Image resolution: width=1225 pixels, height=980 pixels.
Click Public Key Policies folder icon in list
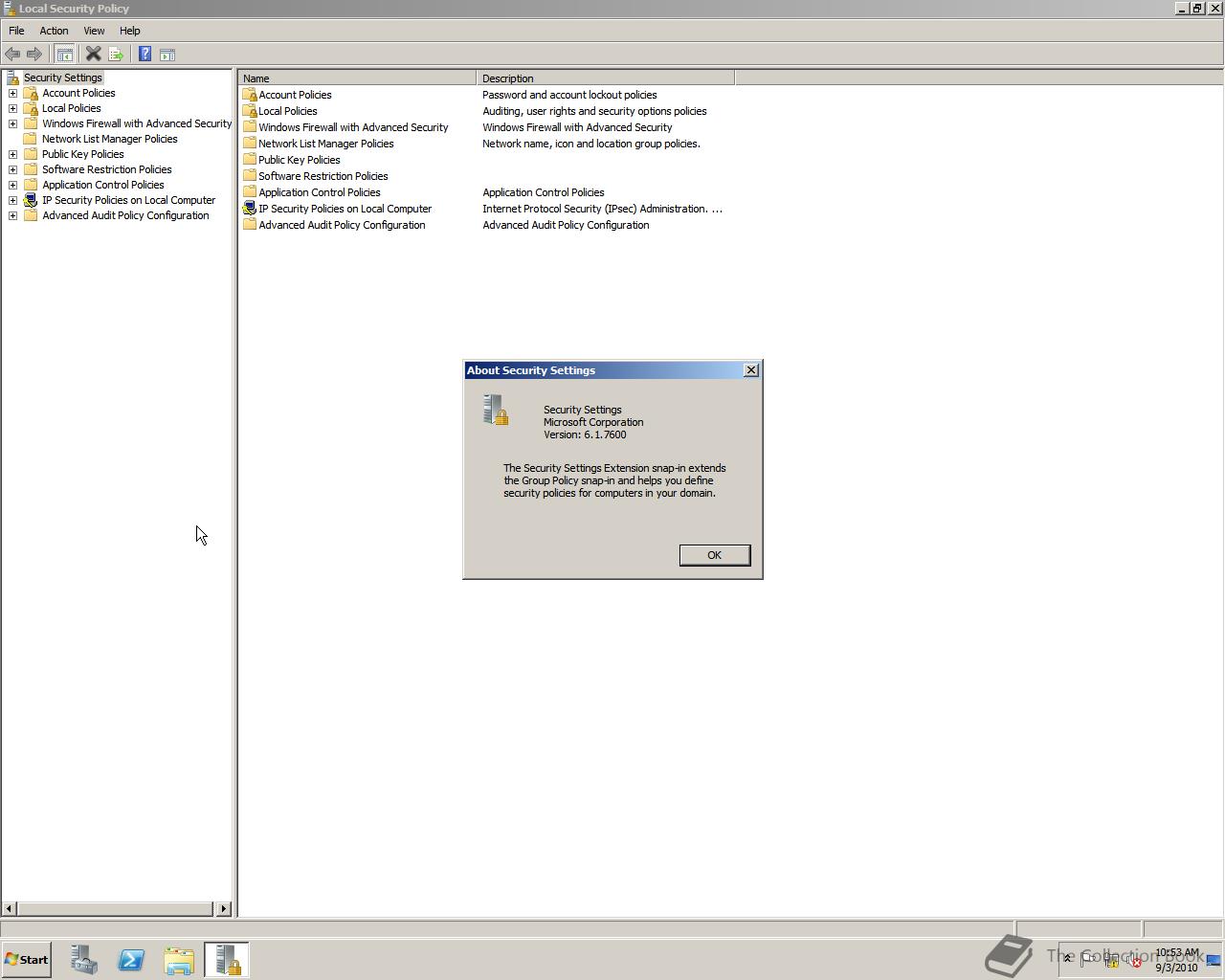[x=250, y=160]
